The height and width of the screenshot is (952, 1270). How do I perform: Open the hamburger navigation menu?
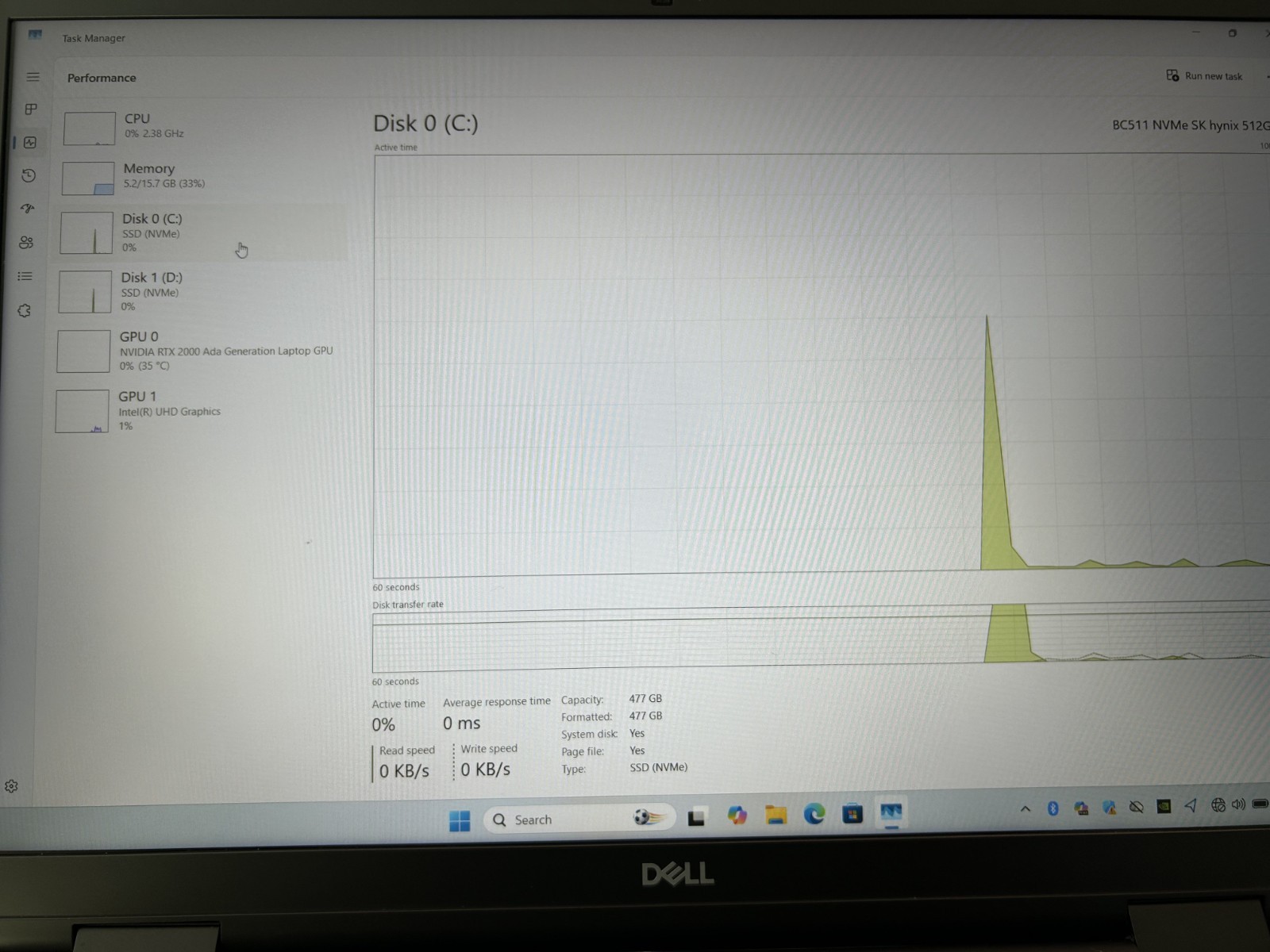(x=33, y=77)
